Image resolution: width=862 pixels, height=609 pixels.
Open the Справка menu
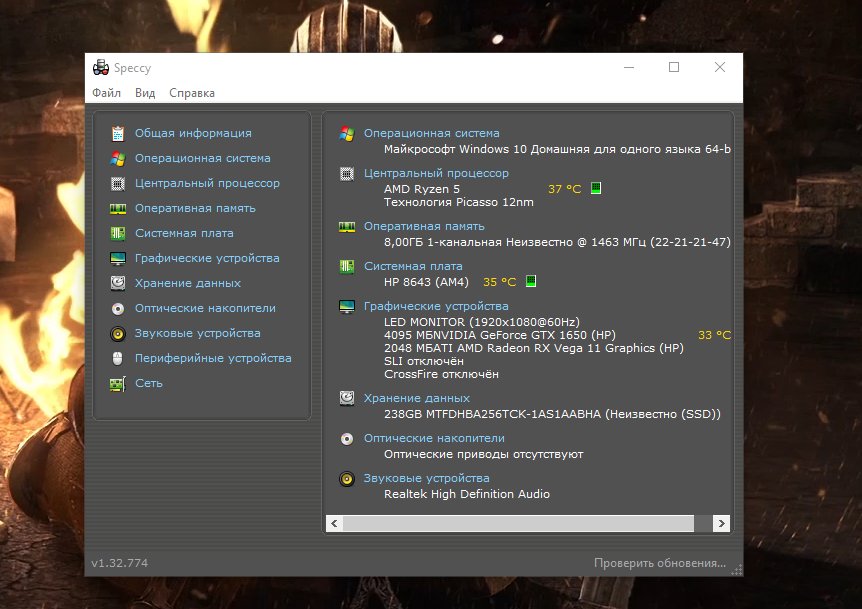tap(192, 93)
